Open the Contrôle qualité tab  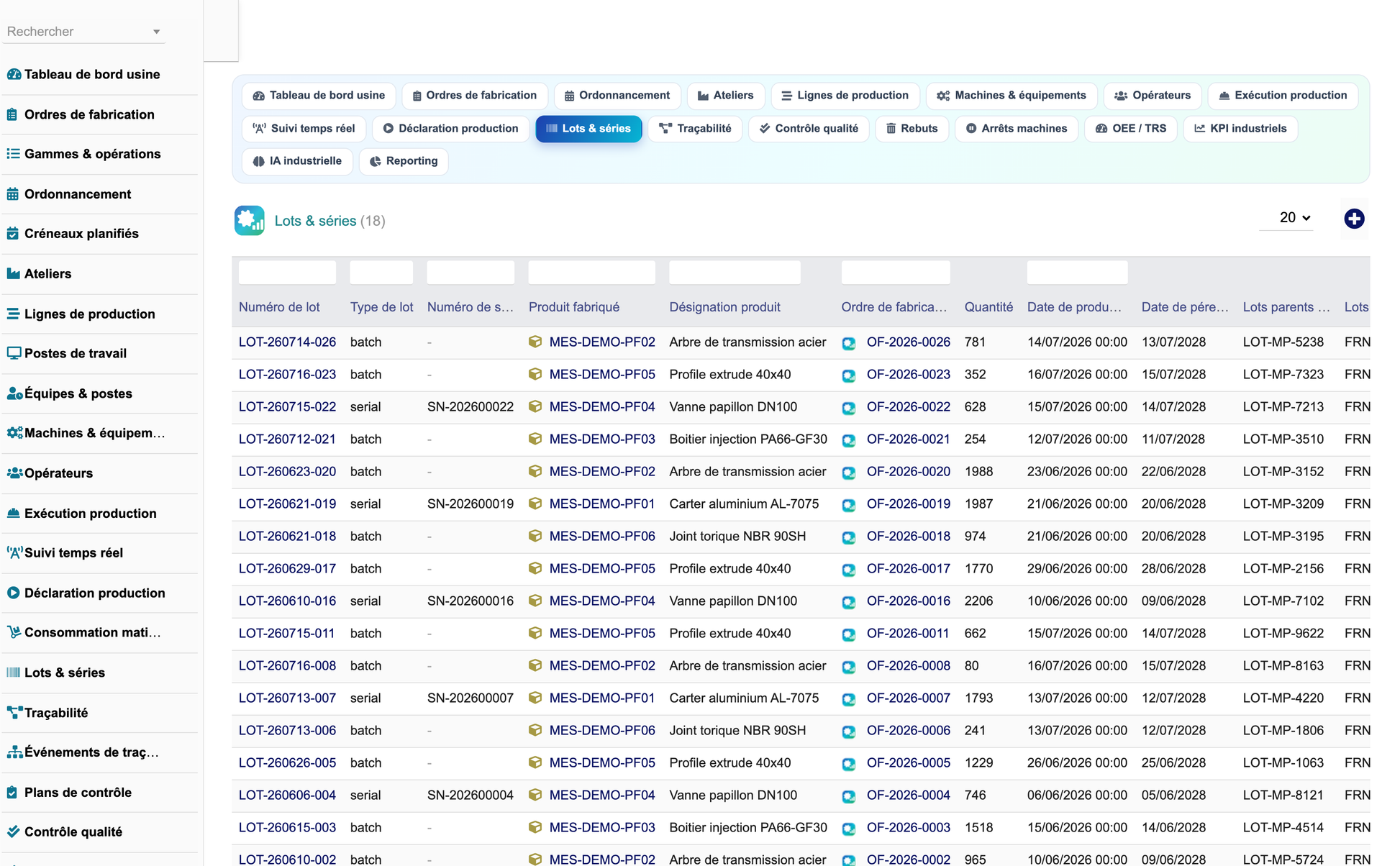click(809, 128)
